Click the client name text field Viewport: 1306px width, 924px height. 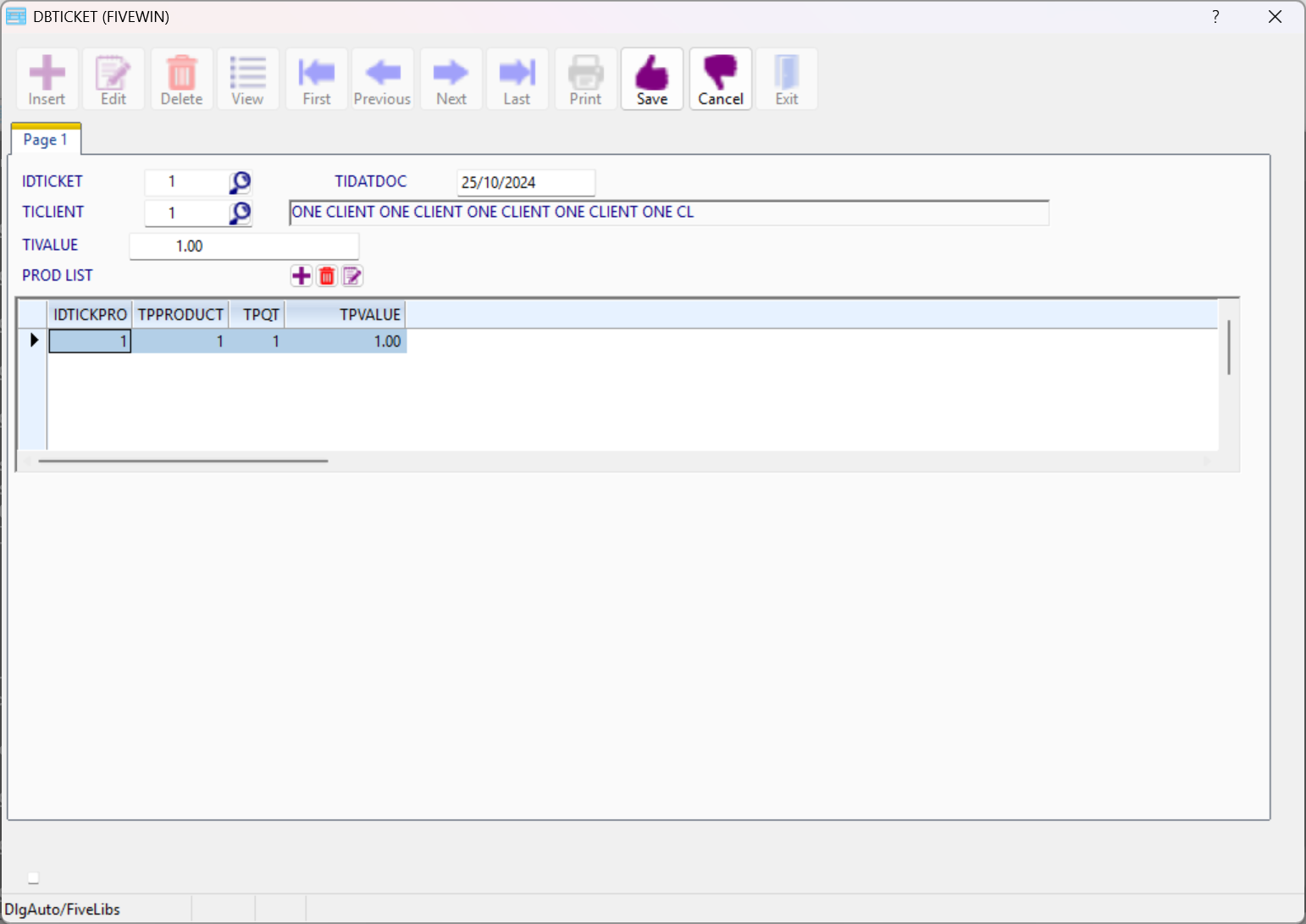click(668, 213)
